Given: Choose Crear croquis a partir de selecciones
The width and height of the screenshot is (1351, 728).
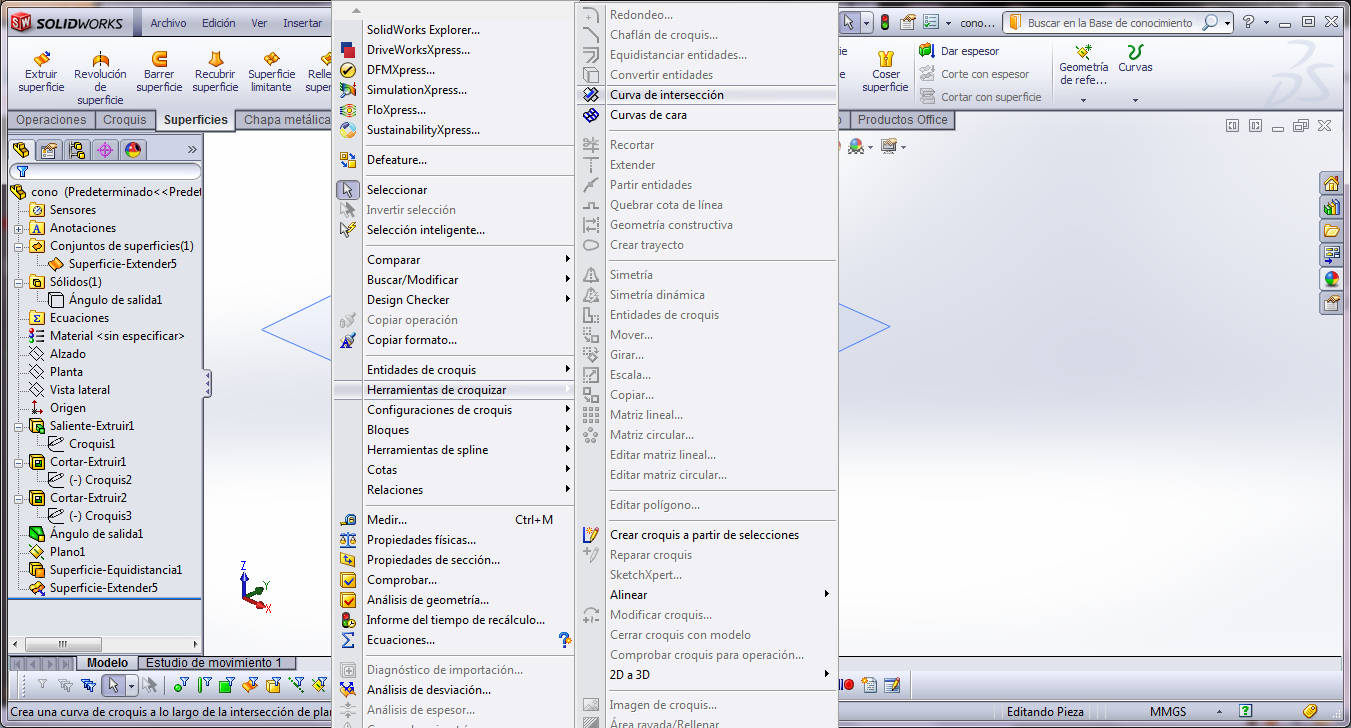Looking at the screenshot, I should 707,535.
